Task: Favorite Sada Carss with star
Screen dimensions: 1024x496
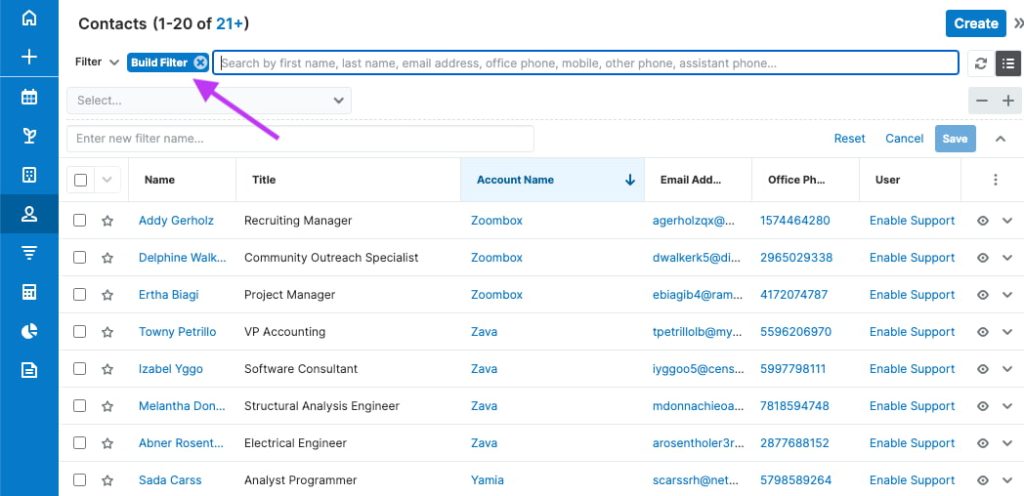Action: click(x=108, y=480)
